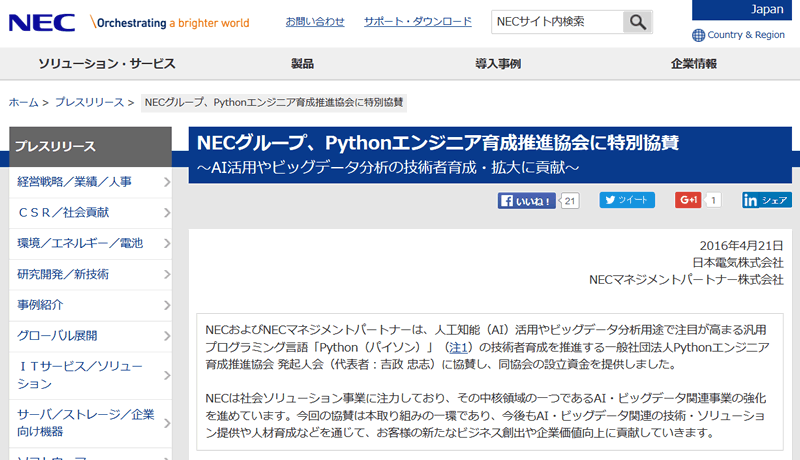The image size is (800, 460).
Task: Open the 製品 navigation menu
Action: 302,64
